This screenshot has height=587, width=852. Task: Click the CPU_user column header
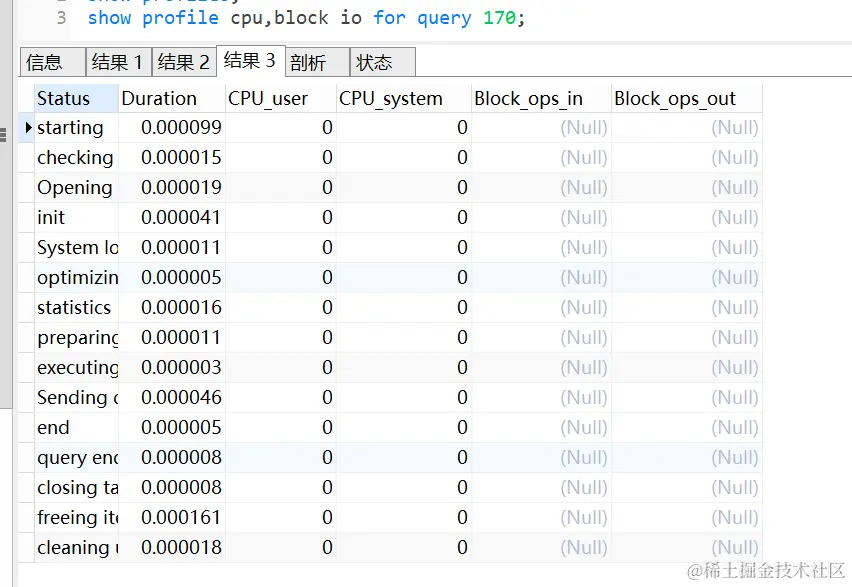pos(281,98)
